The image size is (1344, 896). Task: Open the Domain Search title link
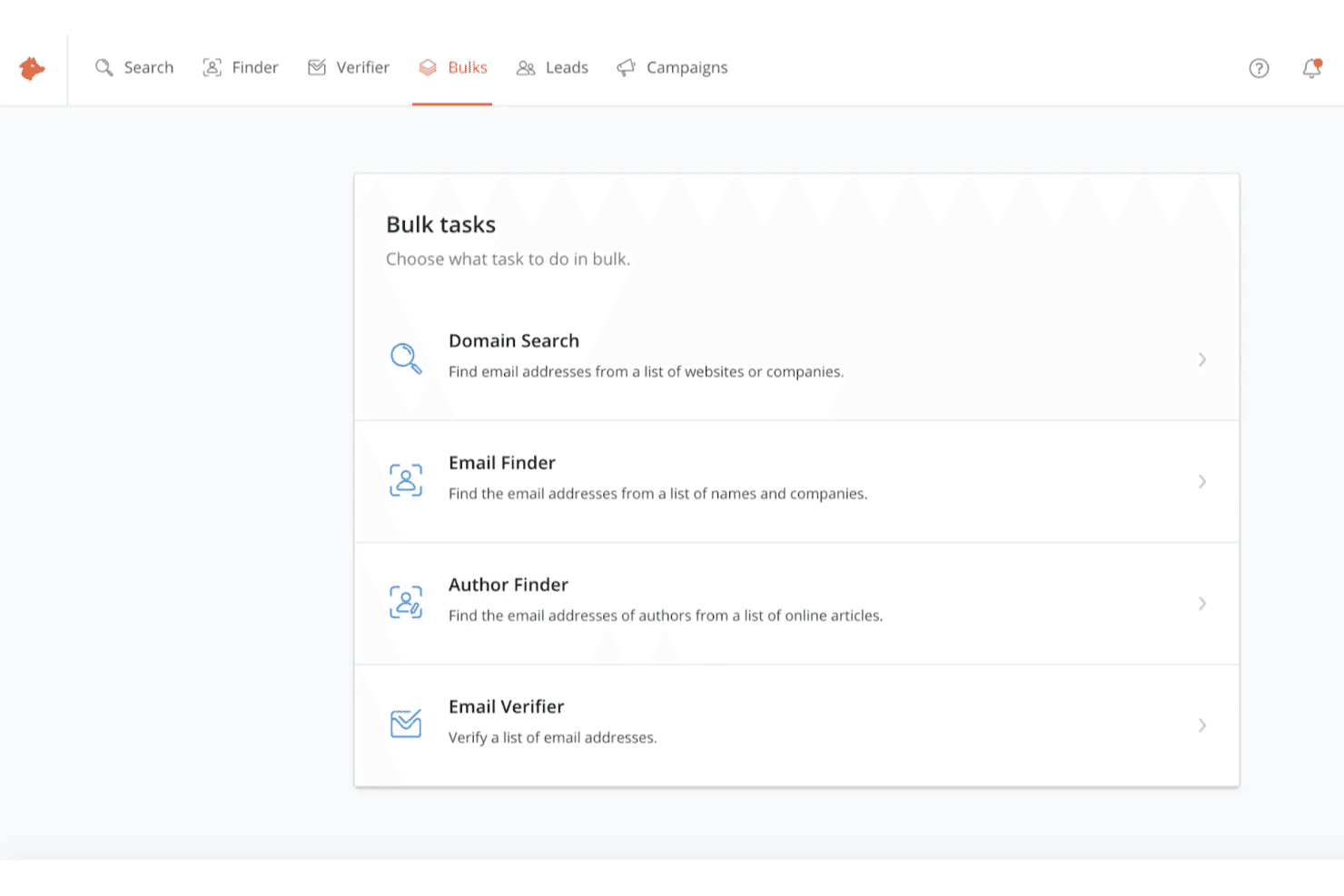pos(514,340)
